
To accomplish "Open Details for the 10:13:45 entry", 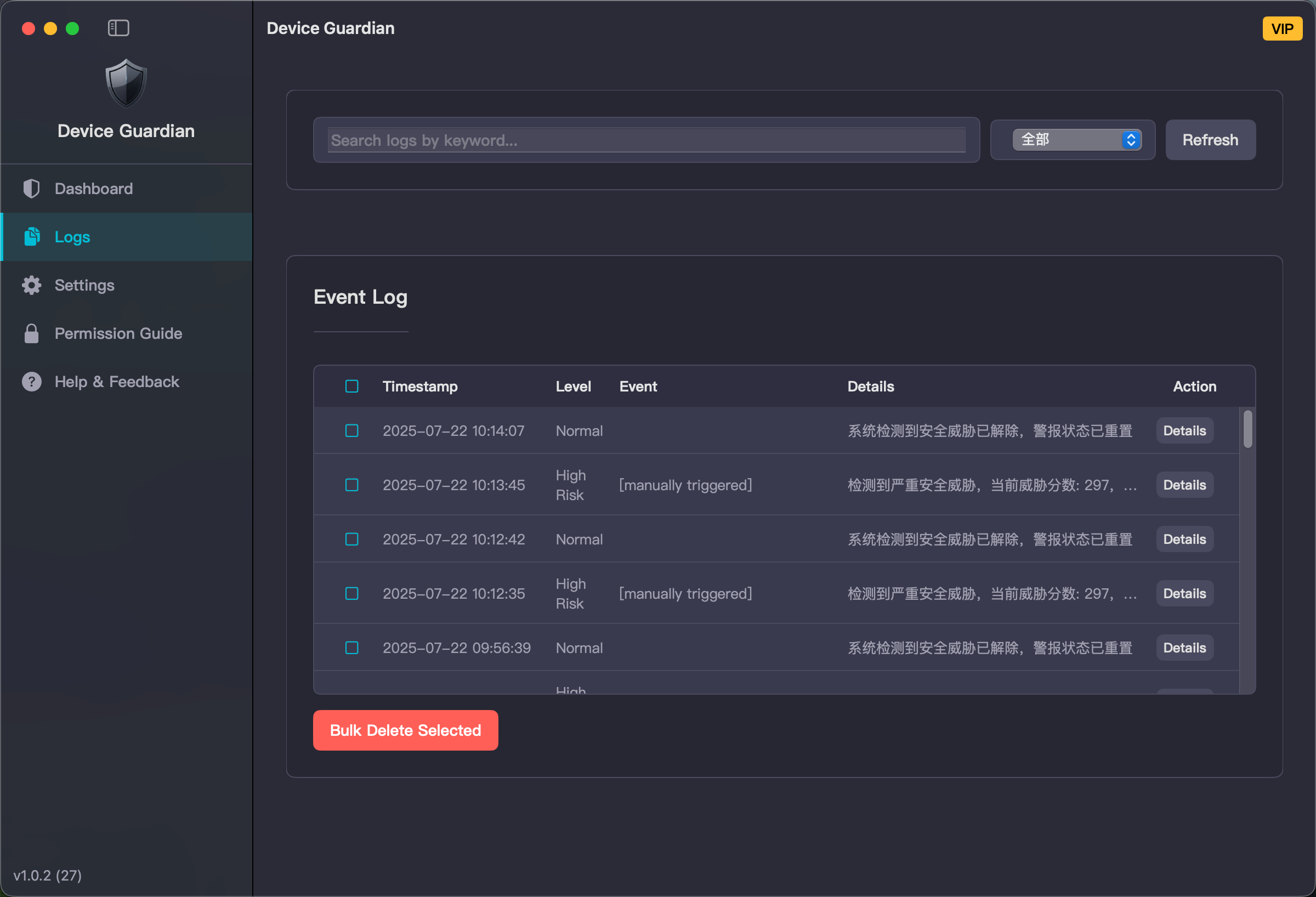I will click(x=1184, y=485).
